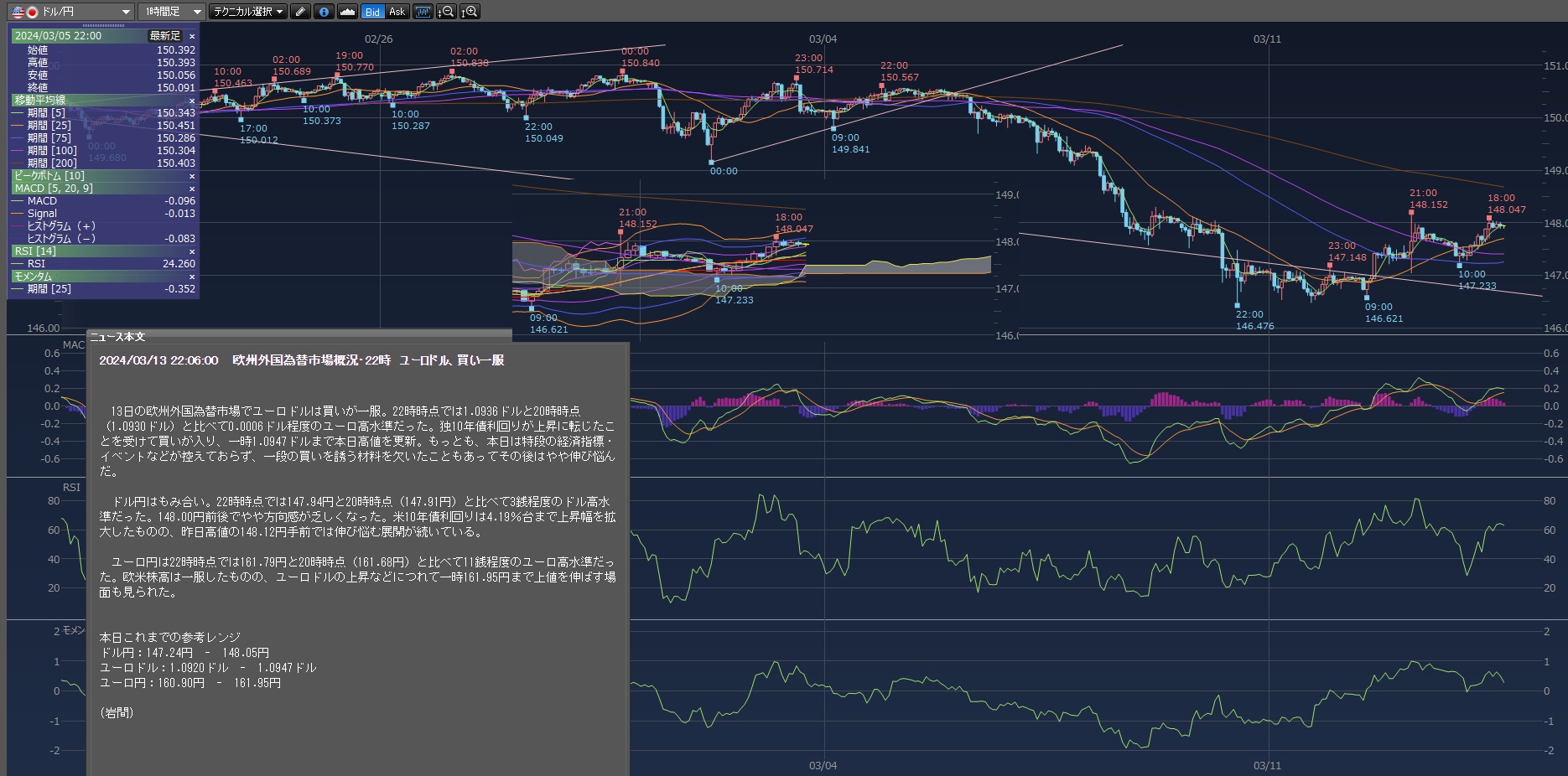This screenshot has height=776, width=1568.
Task: Remove the ピークボトム [10] indicator
Action: tap(192, 176)
